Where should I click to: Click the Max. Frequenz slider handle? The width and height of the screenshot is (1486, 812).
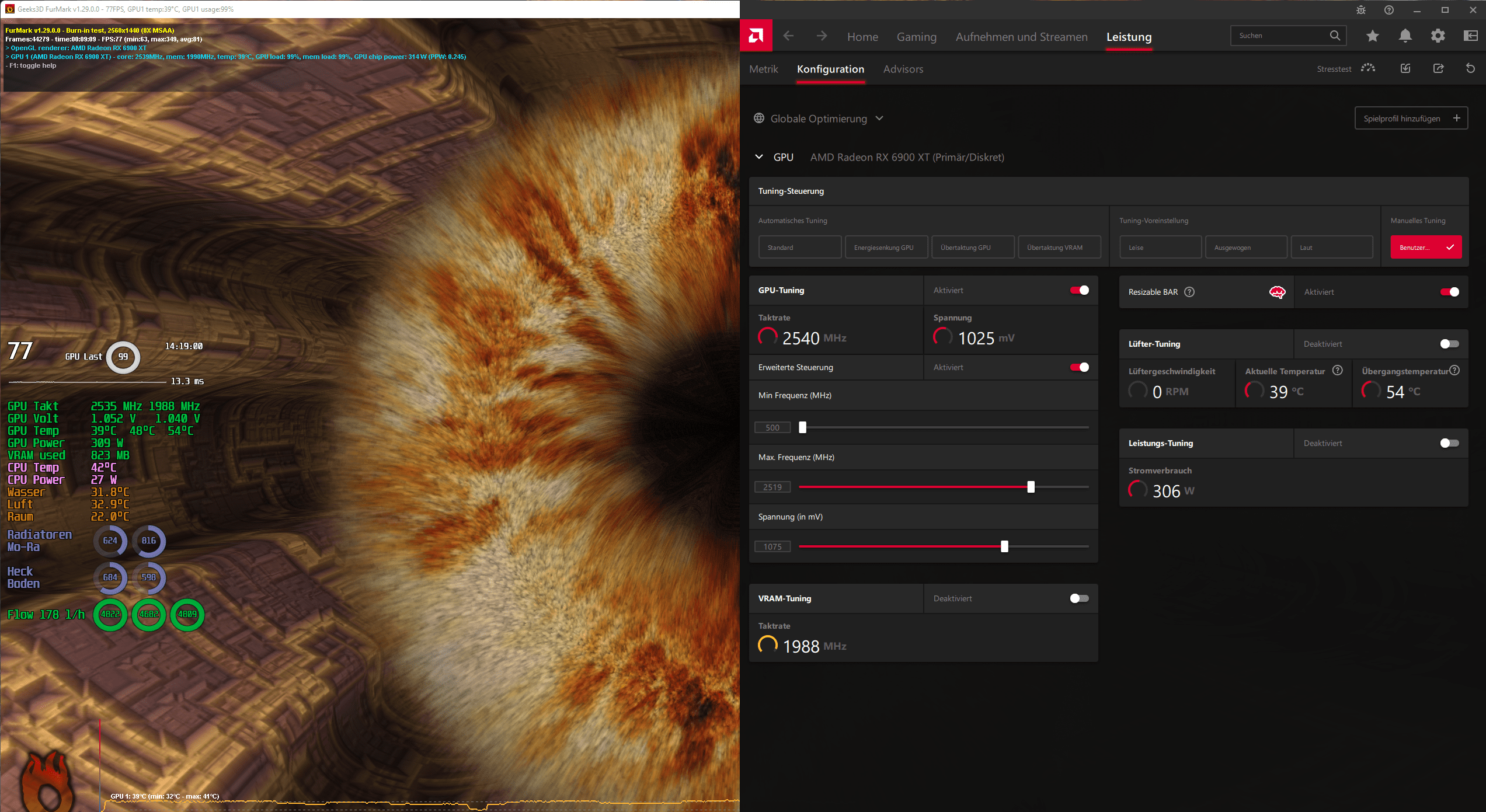click(x=1031, y=487)
